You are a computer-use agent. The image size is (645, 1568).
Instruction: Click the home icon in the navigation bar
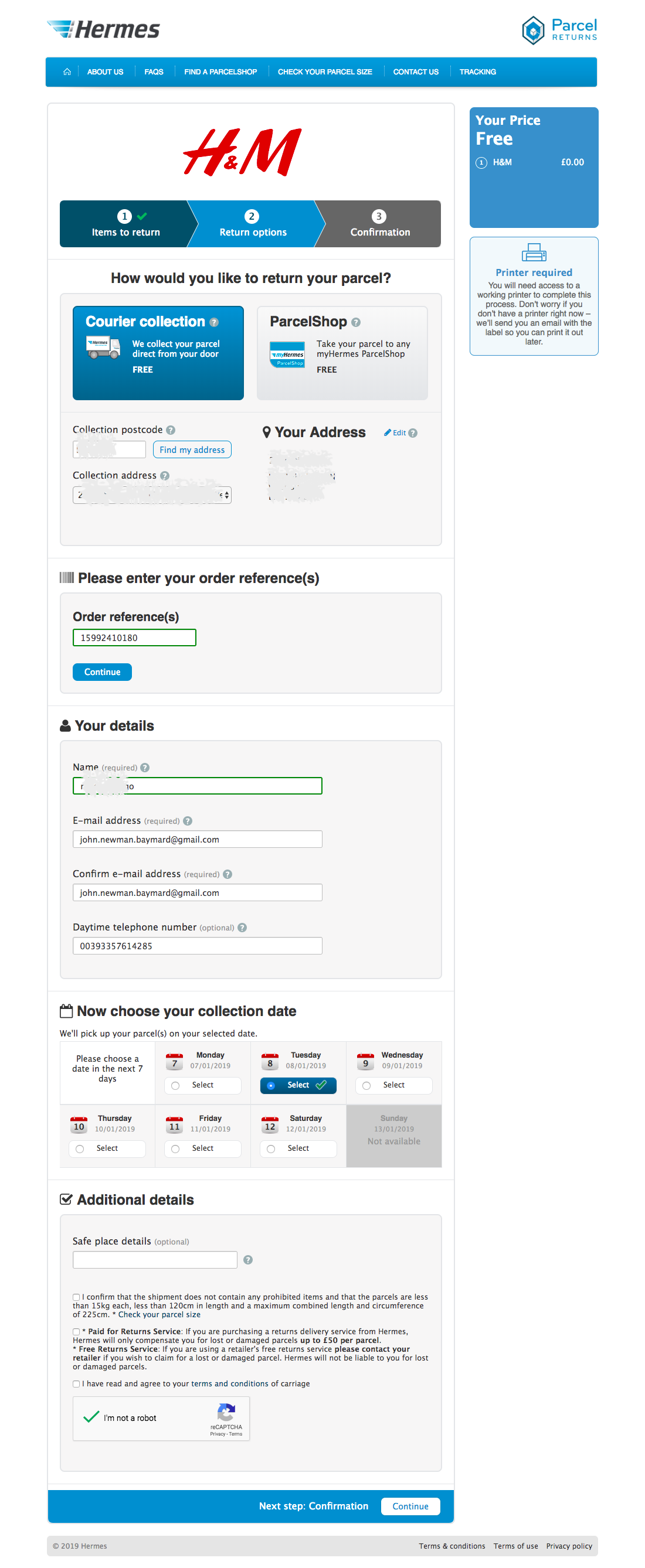pyautogui.click(x=67, y=71)
